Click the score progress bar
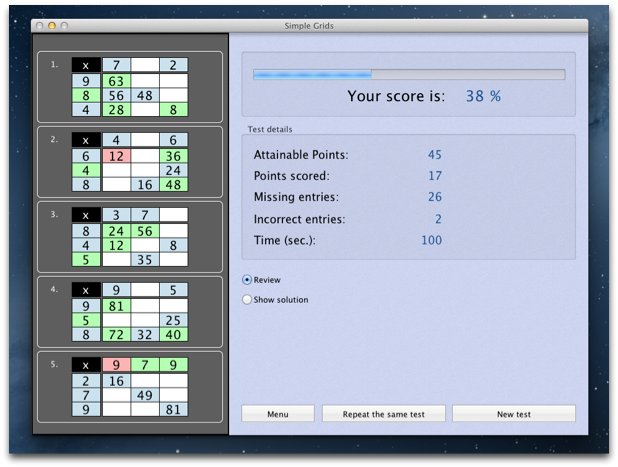The image size is (618, 467). (408, 74)
